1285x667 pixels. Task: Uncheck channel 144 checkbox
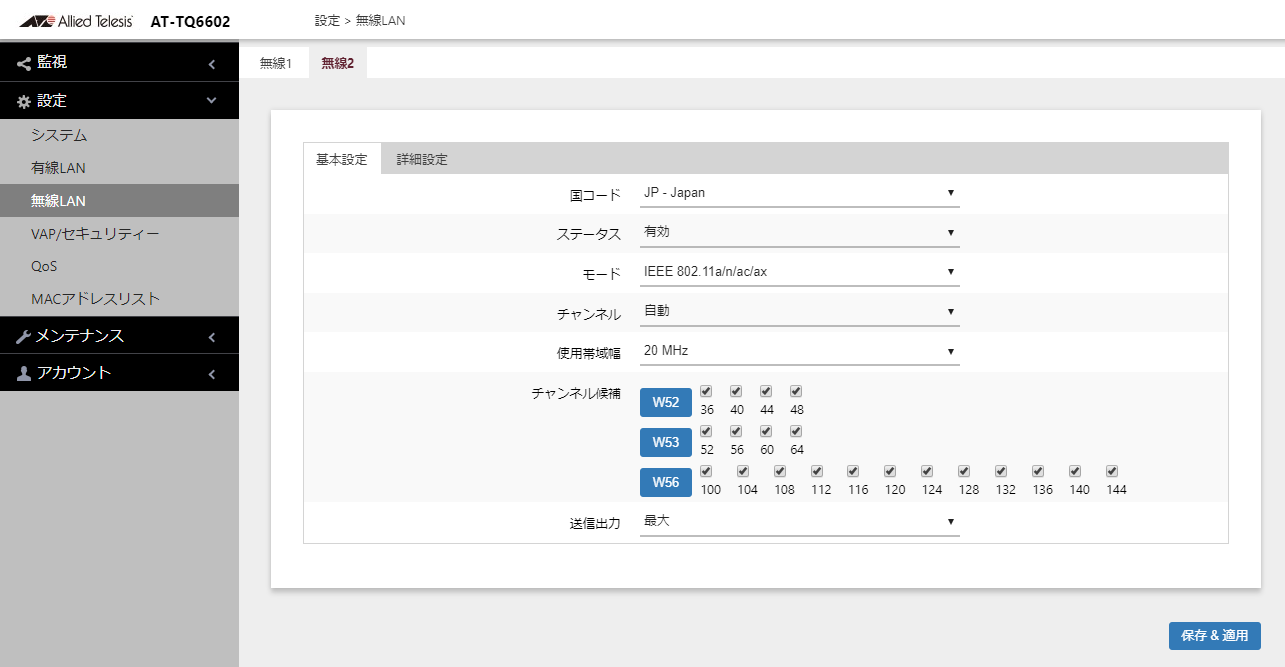pos(1112,471)
